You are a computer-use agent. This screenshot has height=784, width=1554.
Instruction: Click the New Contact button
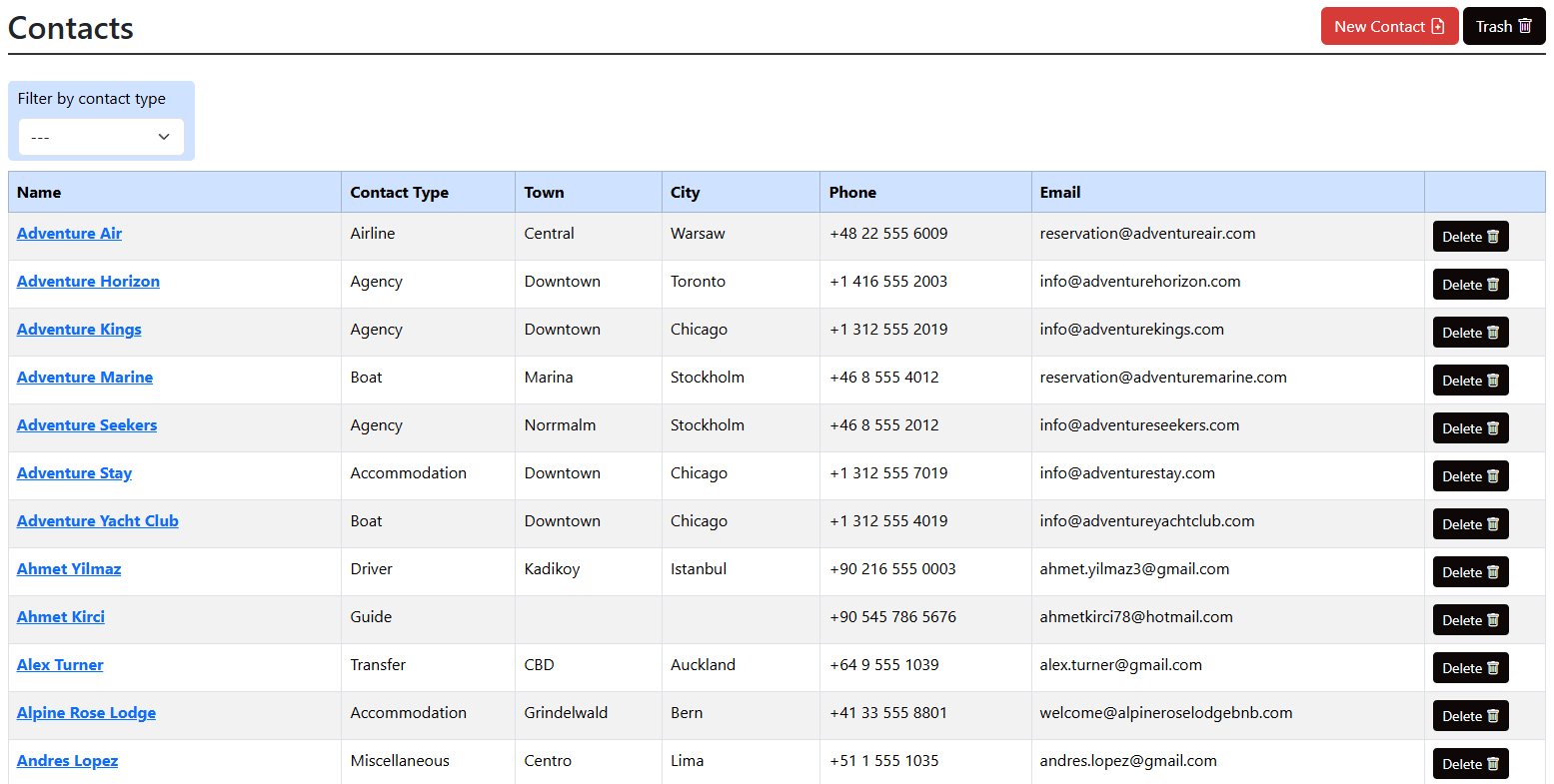click(x=1388, y=27)
